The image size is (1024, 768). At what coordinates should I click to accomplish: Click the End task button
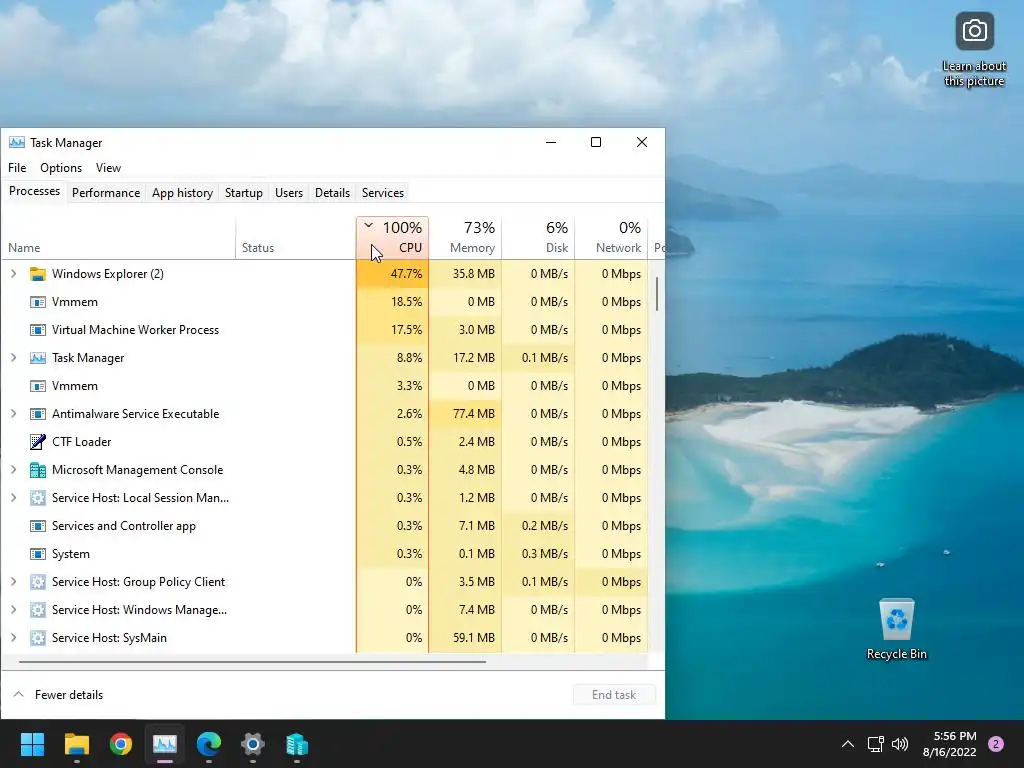[614, 695]
